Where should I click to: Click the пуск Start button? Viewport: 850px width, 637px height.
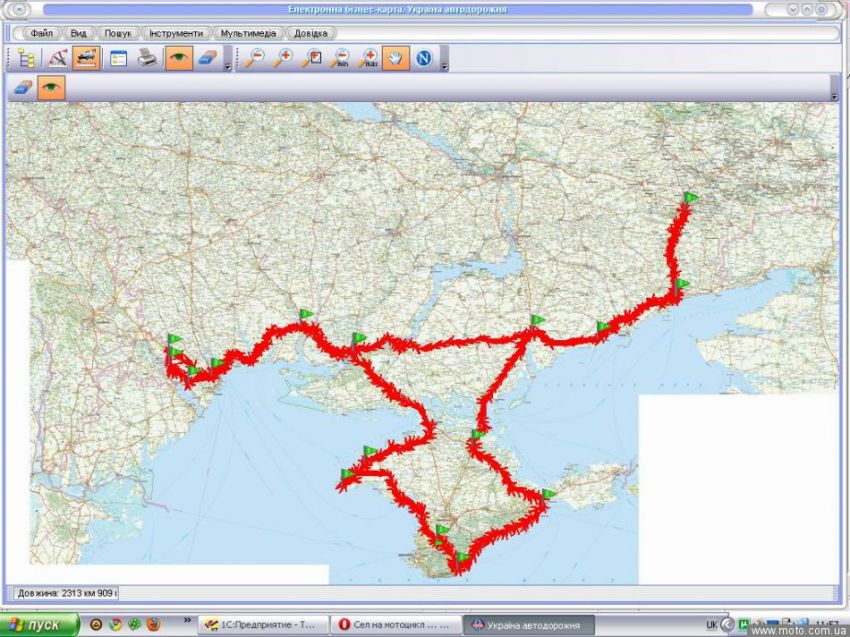[38, 625]
